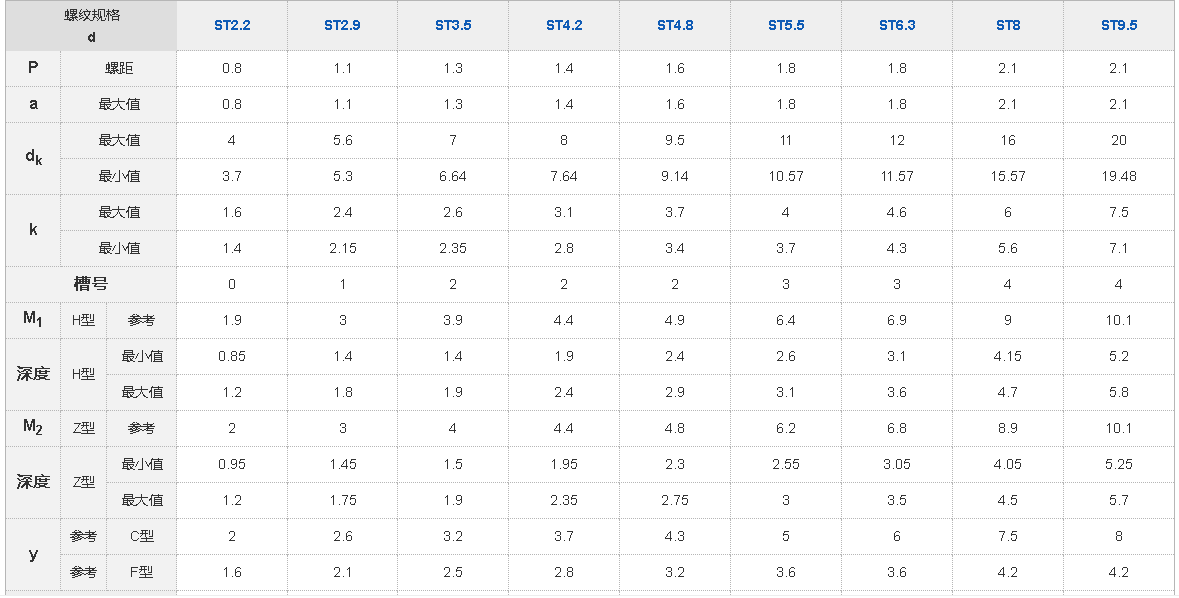Select the 2.15 value under ST2.9
The height and width of the screenshot is (598, 1179).
342,248
